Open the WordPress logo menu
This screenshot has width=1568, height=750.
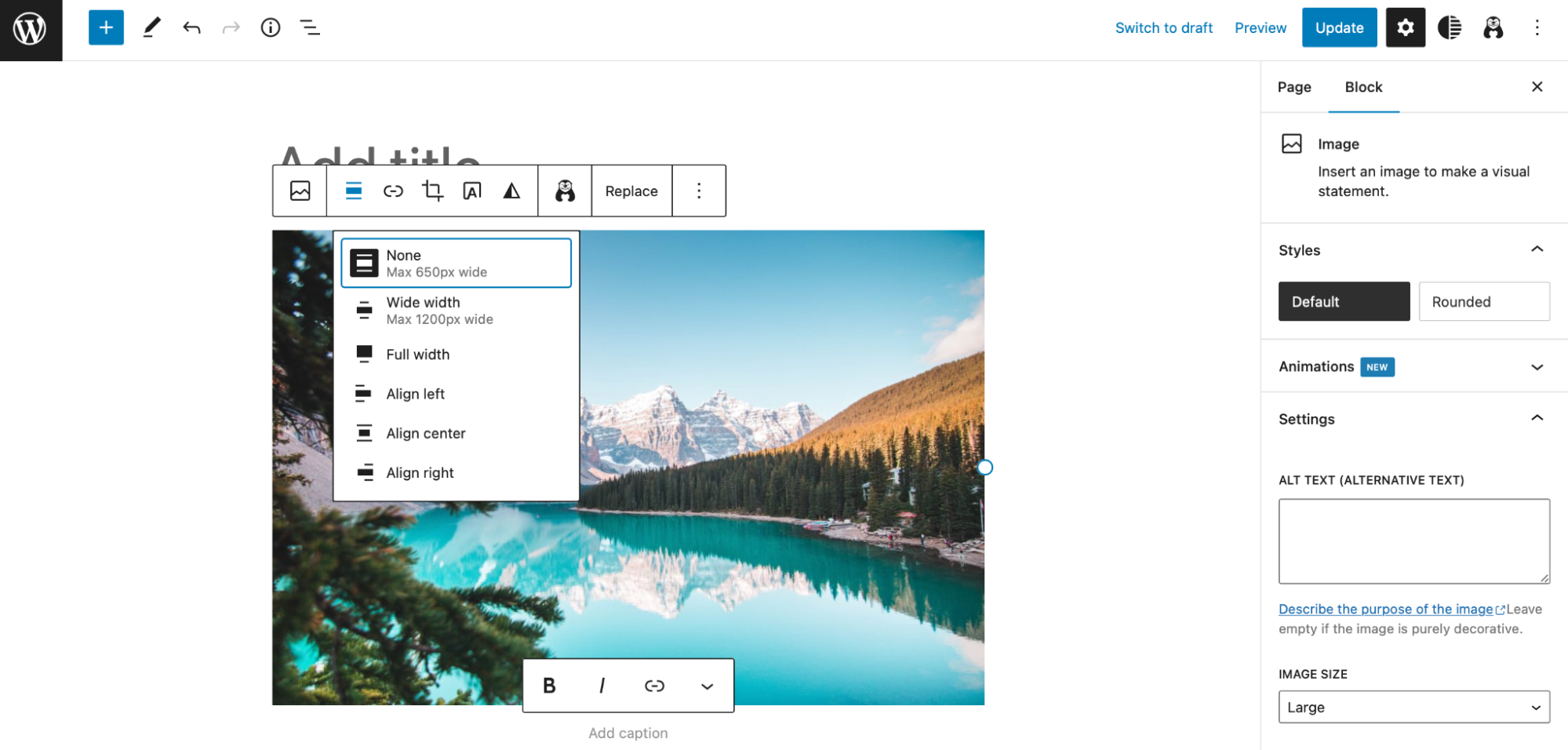click(31, 30)
